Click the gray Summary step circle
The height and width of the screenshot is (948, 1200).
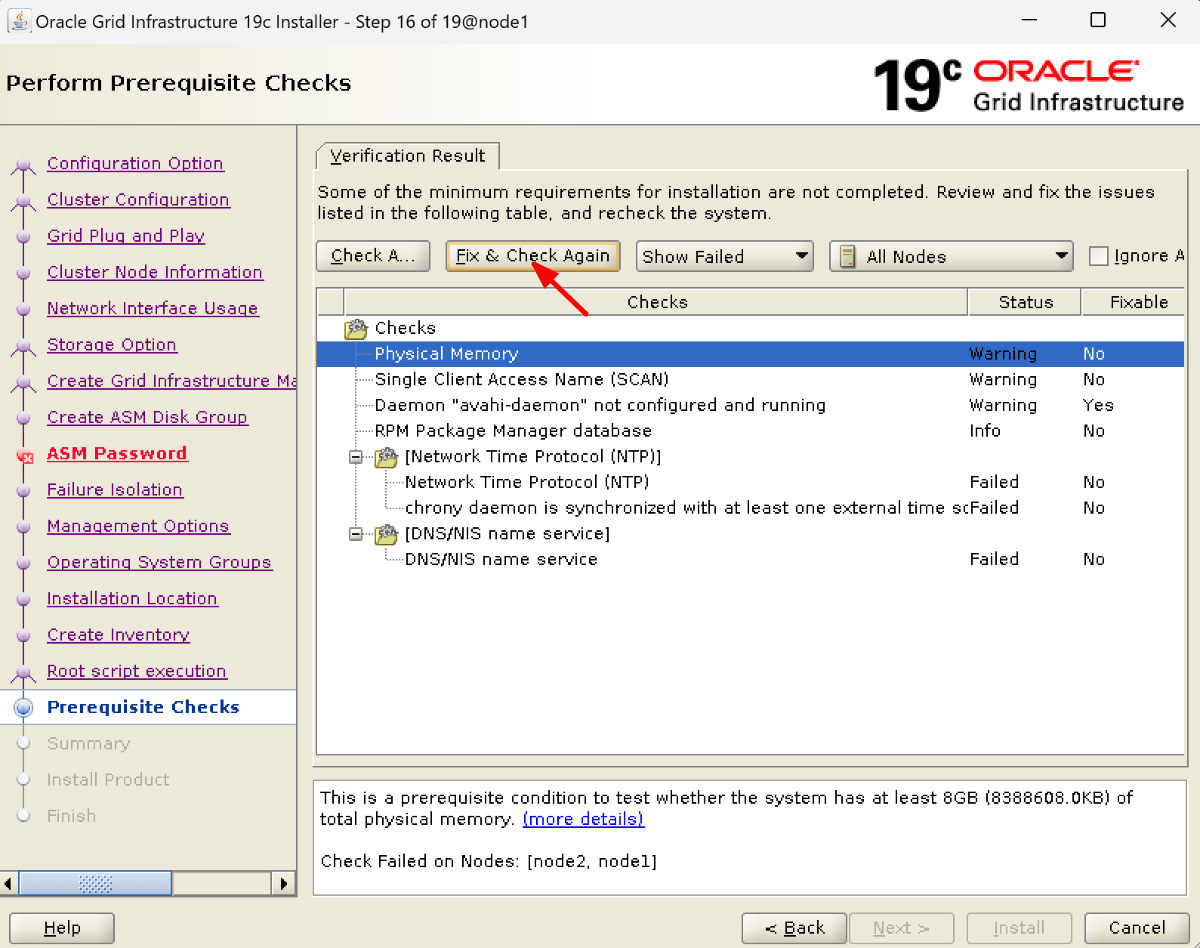click(22, 743)
